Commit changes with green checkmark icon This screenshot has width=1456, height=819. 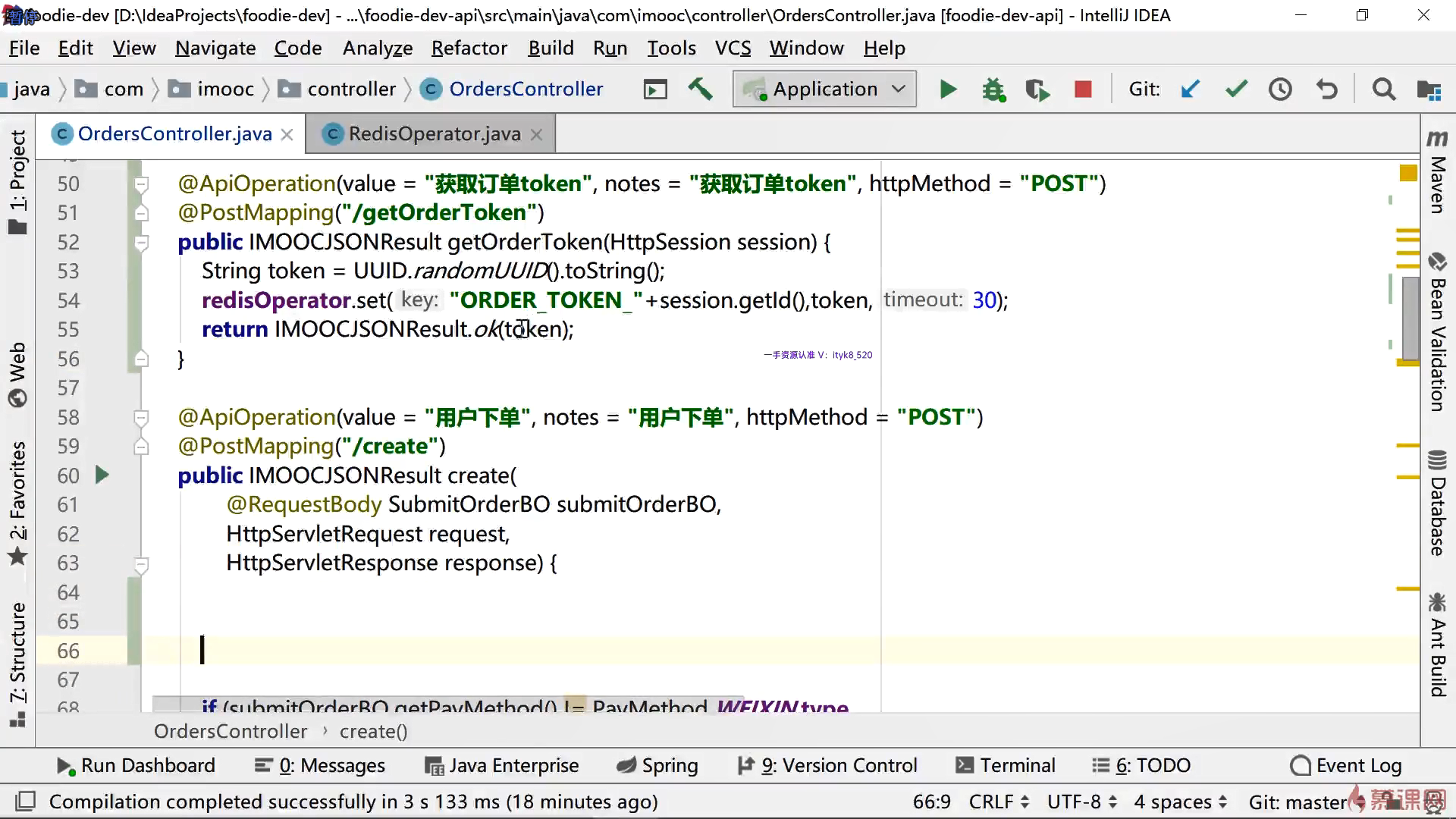pos(1236,89)
